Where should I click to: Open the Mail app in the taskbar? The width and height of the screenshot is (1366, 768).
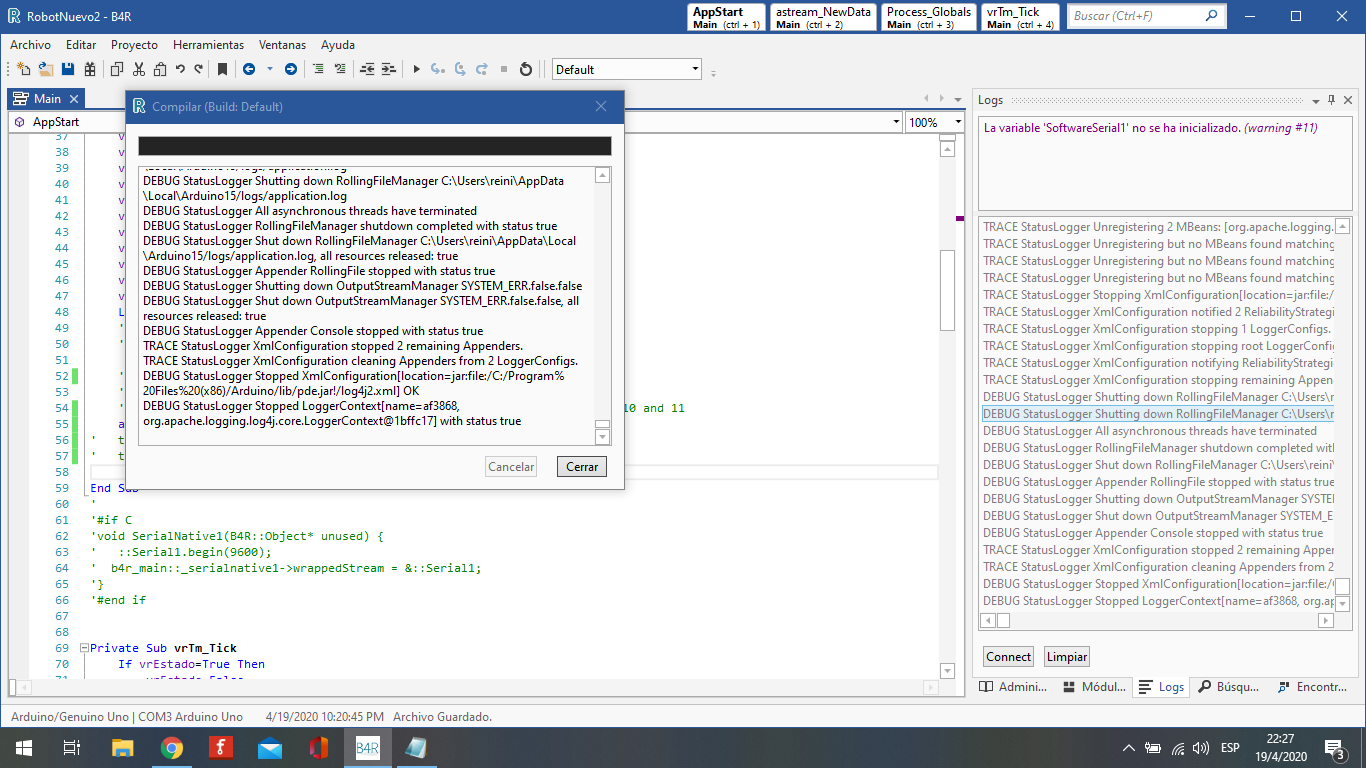point(270,747)
